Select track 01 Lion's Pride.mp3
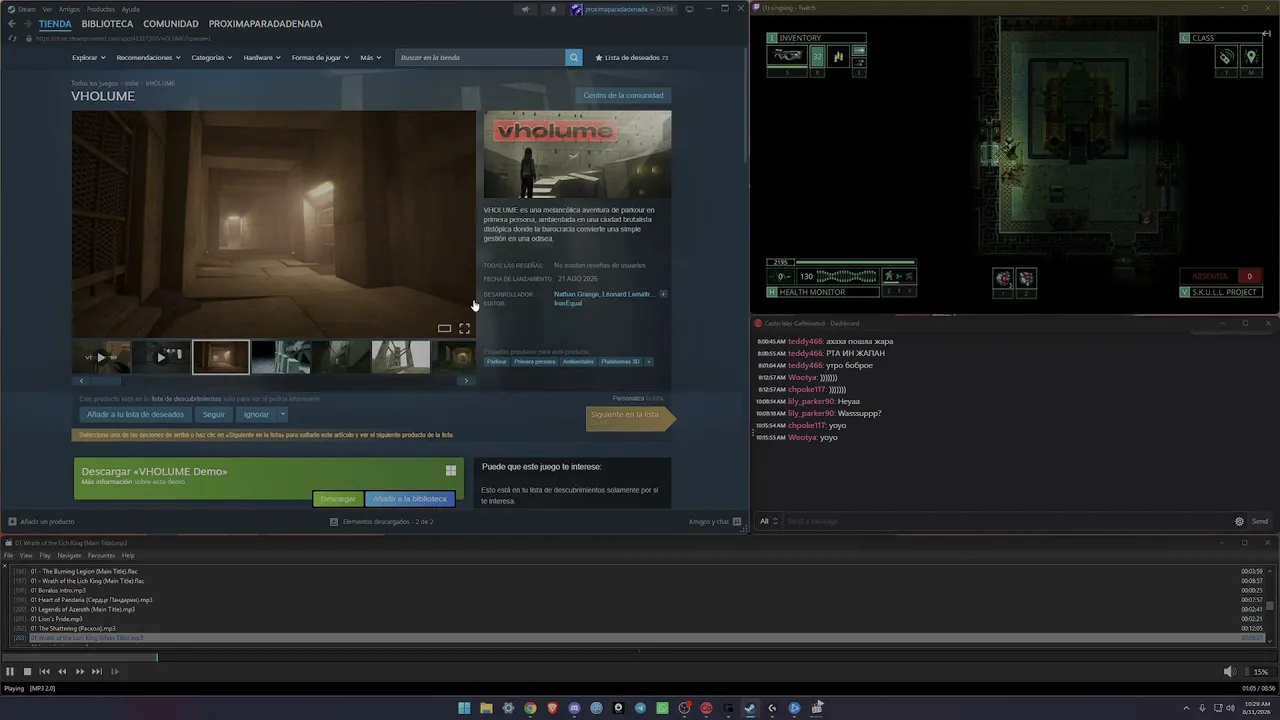The image size is (1280, 720). [x=56, y=619]
